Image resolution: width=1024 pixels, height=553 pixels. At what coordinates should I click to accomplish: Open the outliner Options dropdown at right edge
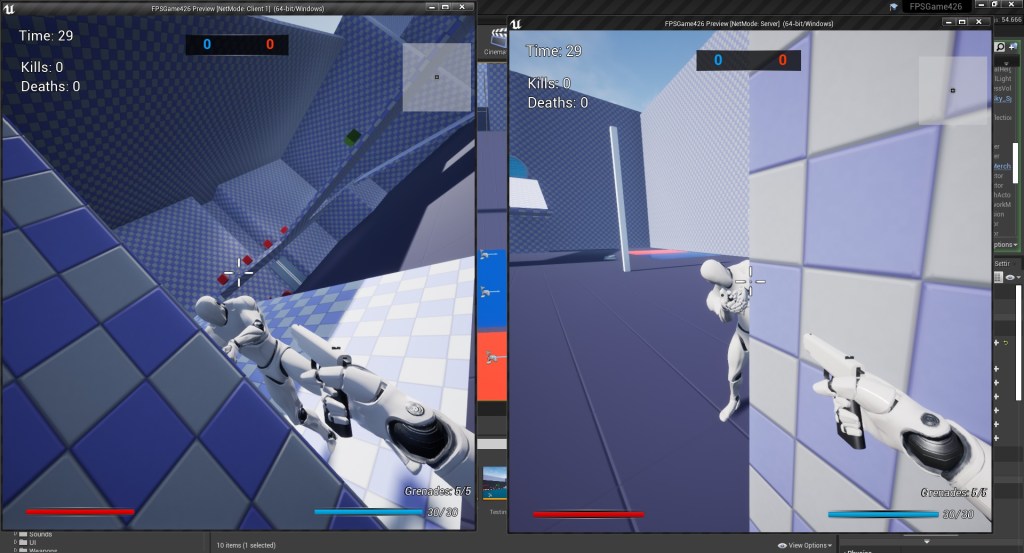point(1004,245)
